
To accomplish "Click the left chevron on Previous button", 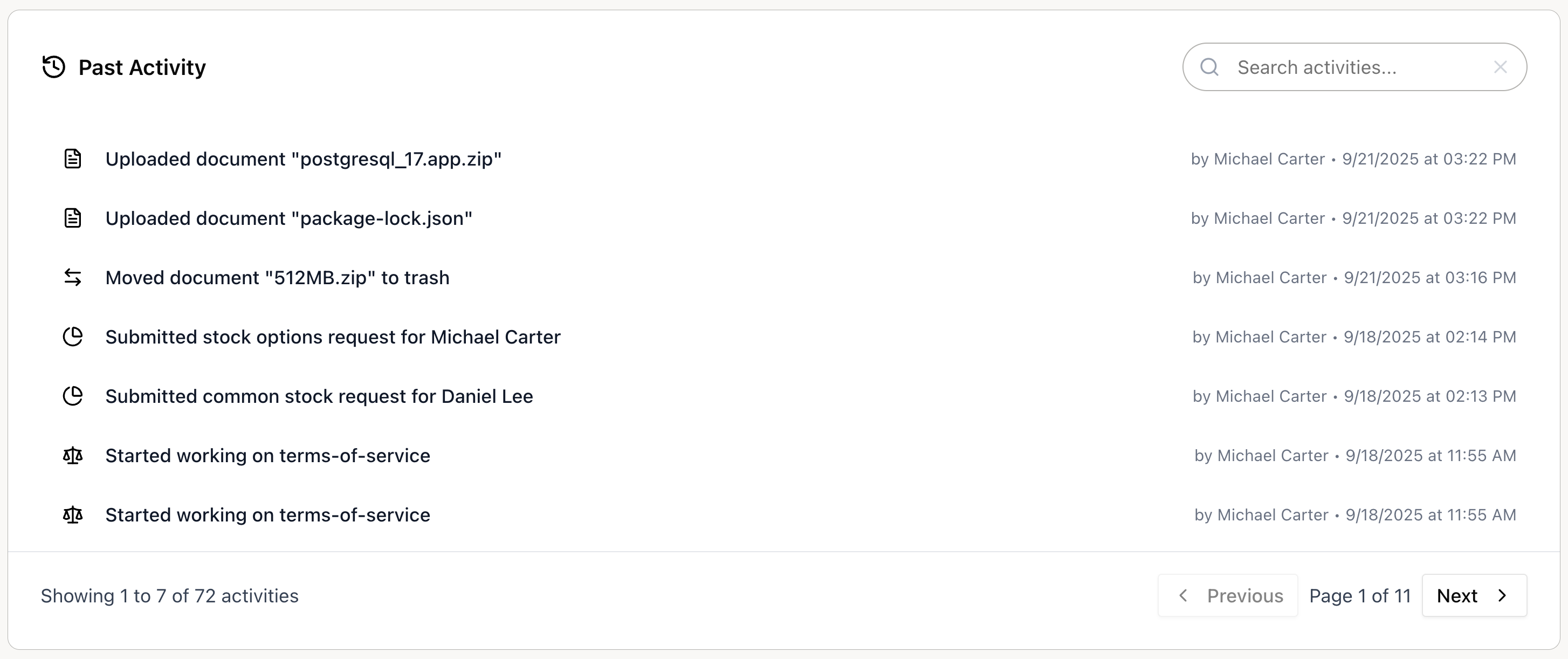I will click(x=1184, y=596).
